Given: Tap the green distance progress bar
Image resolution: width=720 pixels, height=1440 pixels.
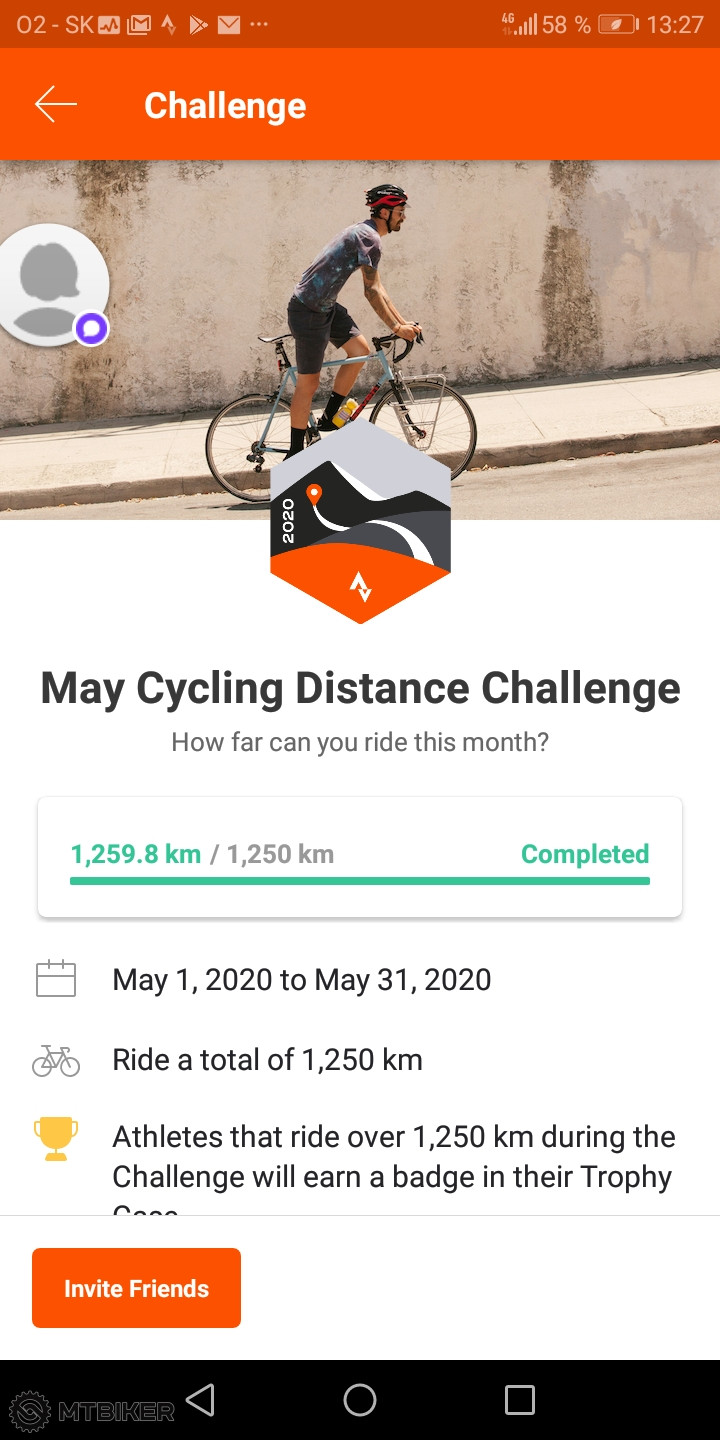Looking at the screenshot, I should (360, 881).
